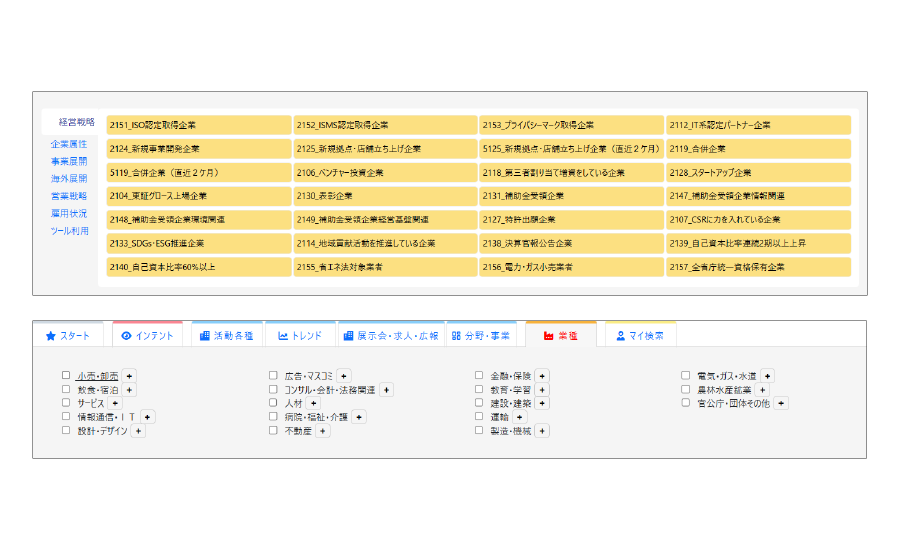The height and width of the screenshot is (550, 900).
Task: Click the factory icon on 業種 tab
Action: coord(548,336)
